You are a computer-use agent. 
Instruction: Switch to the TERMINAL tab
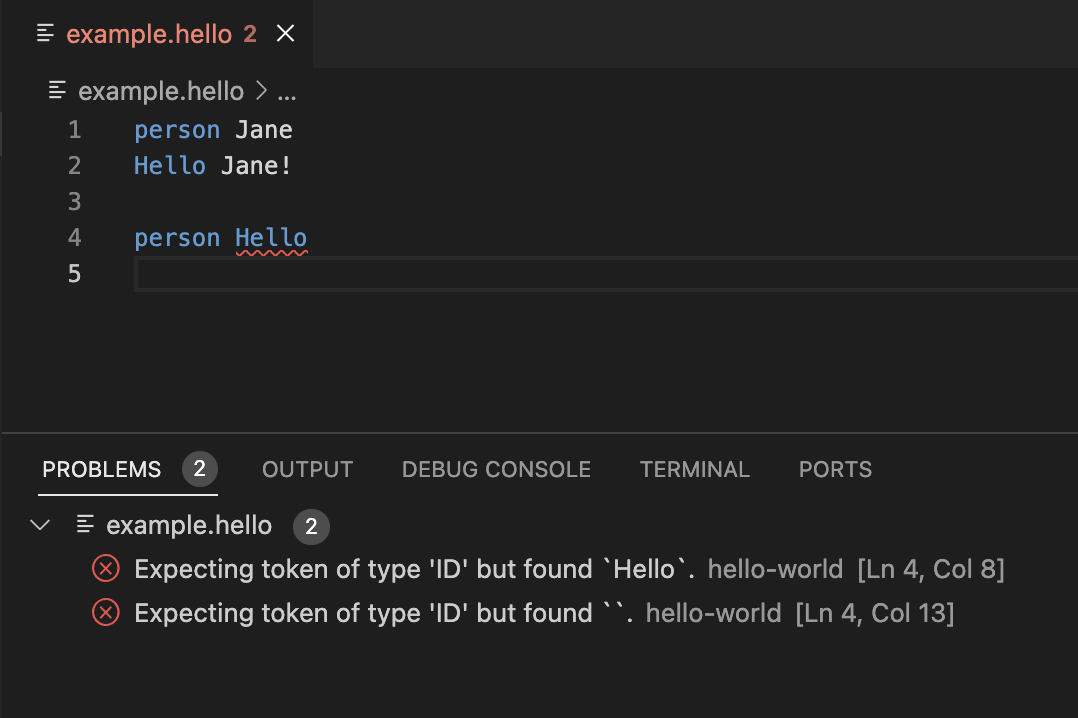click(x=694, y=469)
